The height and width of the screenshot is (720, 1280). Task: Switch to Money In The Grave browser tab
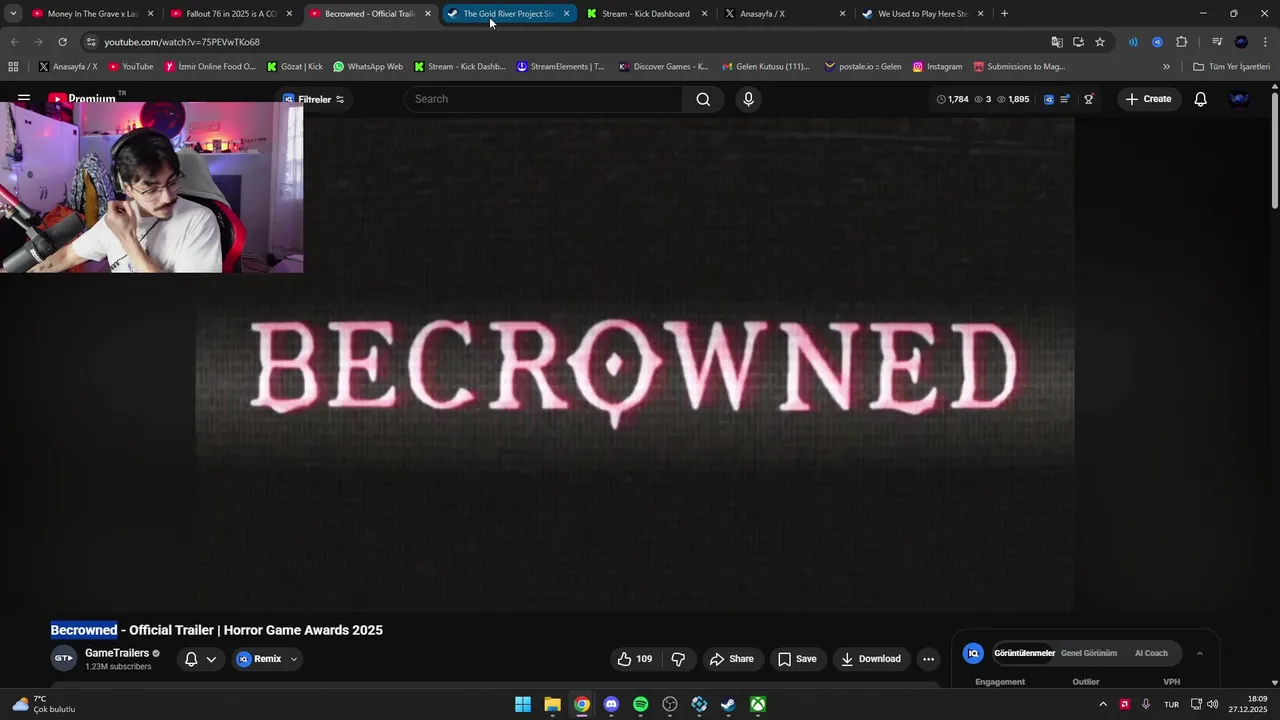(x=94, y=14)
